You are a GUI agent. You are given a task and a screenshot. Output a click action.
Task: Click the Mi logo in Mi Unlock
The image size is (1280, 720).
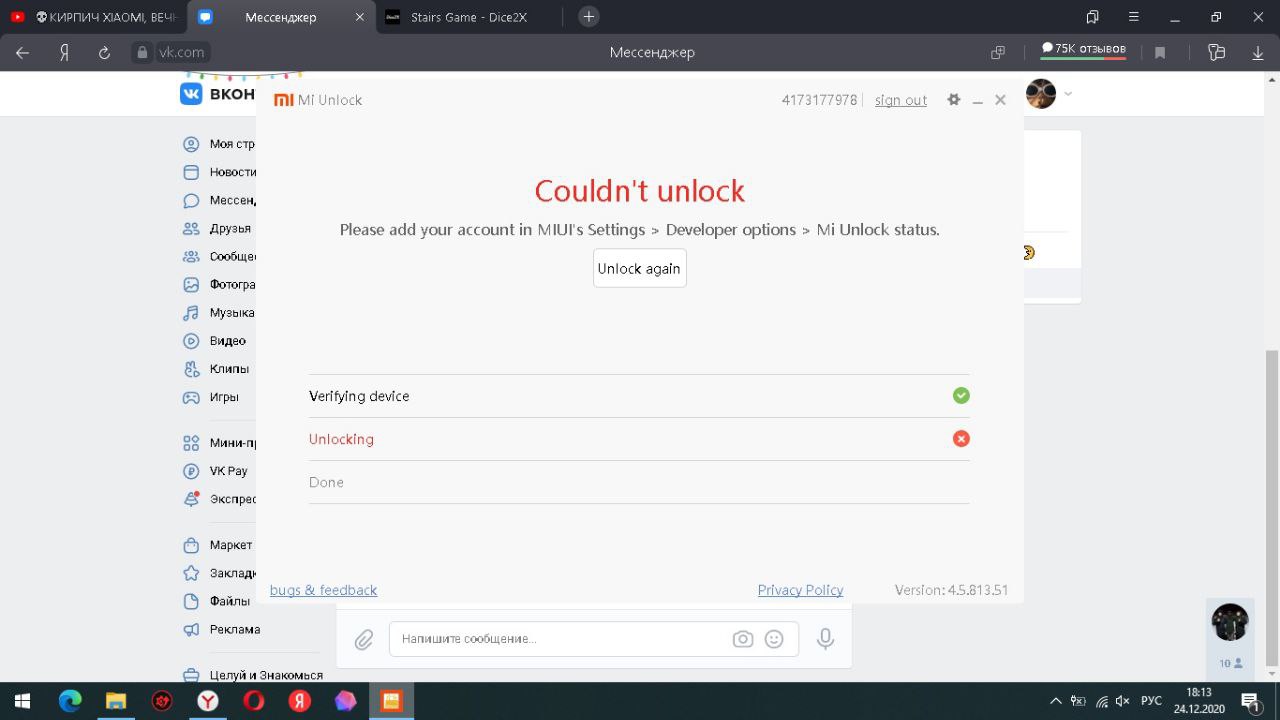click(284, 100)
